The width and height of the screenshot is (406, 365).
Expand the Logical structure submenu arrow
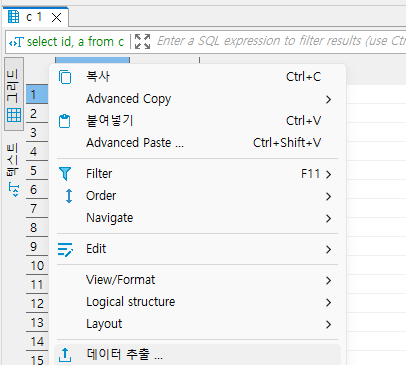pos(329,302)
